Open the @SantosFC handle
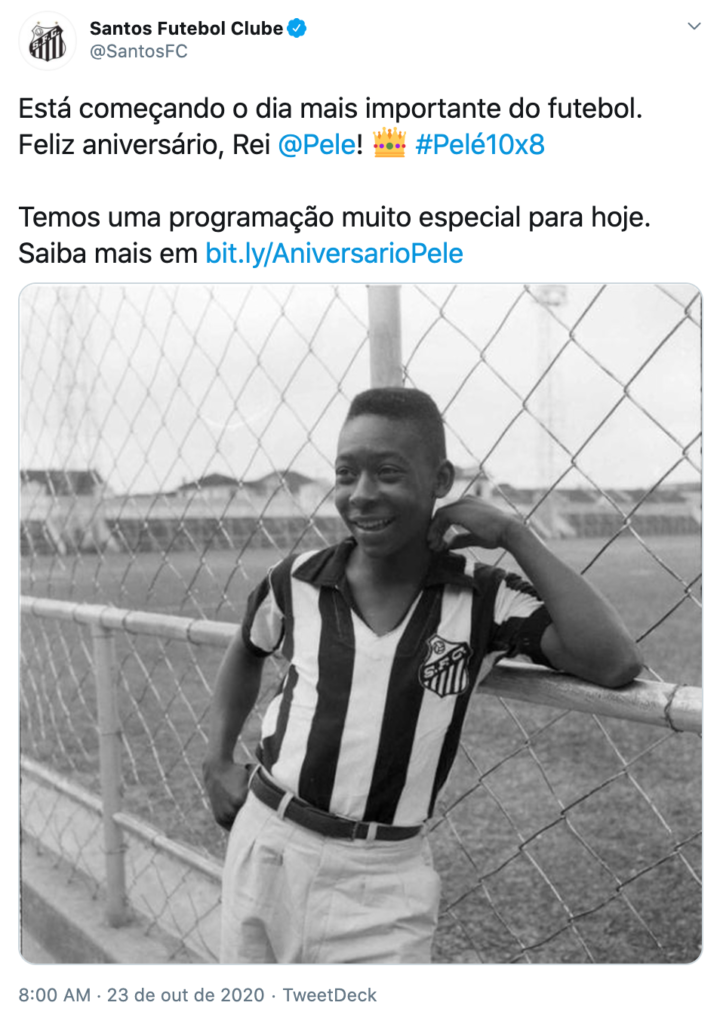 139,52
